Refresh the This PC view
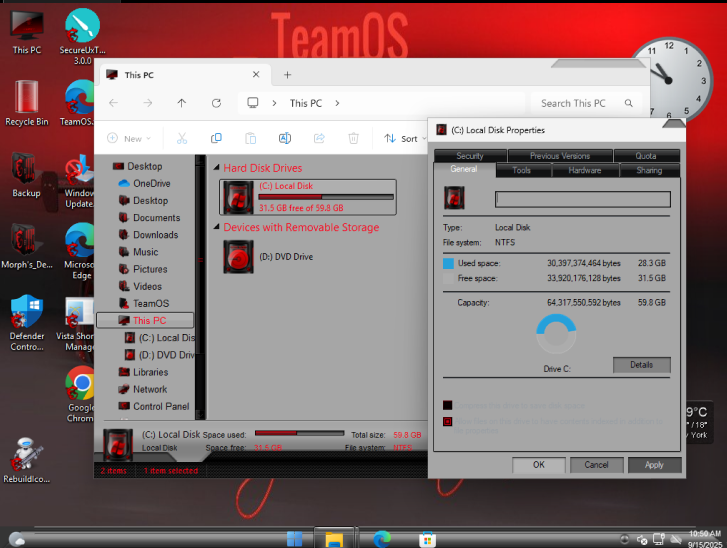 pos(216,103)
